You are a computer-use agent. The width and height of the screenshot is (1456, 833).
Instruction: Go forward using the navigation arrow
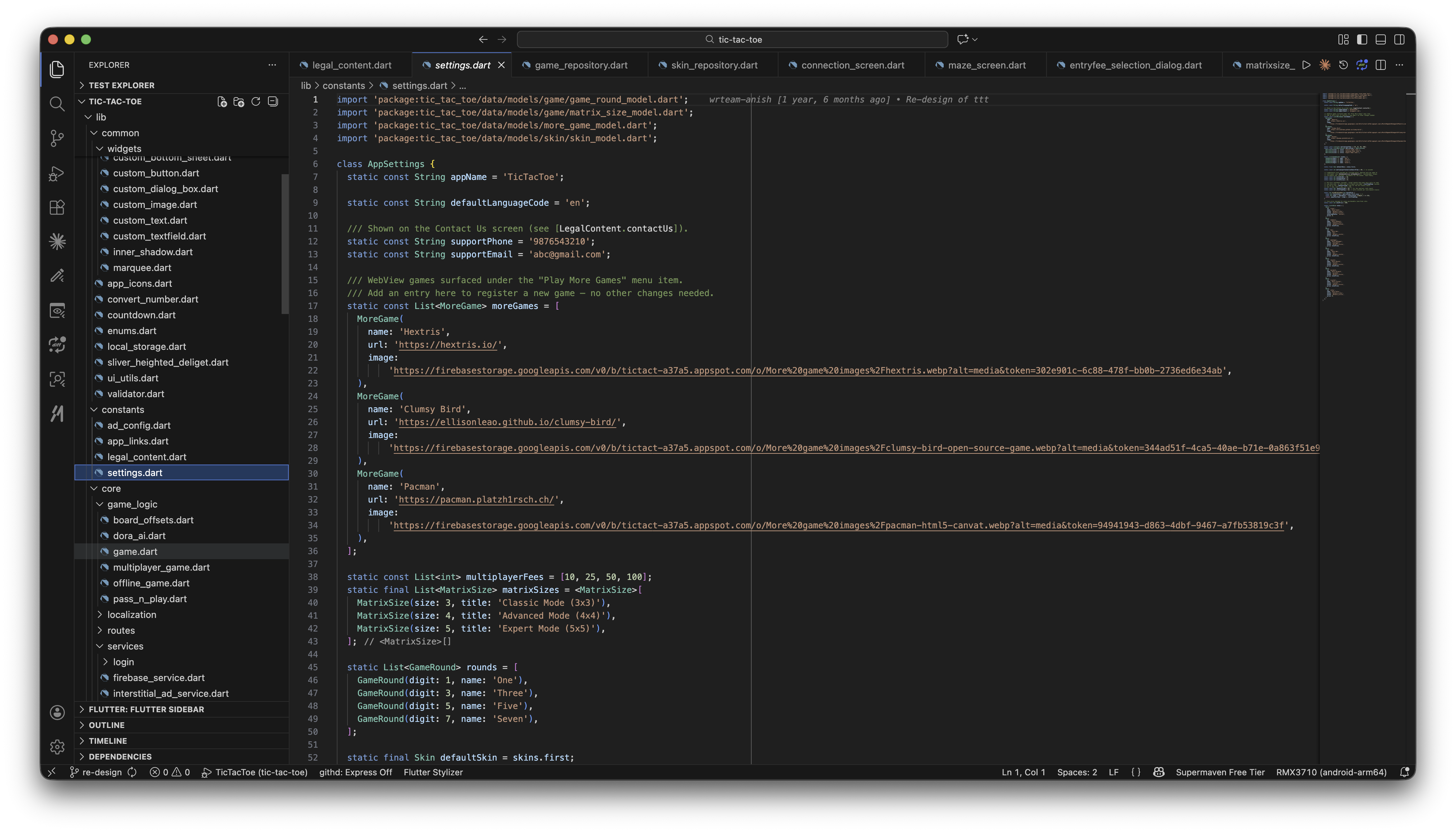[502, 39]
